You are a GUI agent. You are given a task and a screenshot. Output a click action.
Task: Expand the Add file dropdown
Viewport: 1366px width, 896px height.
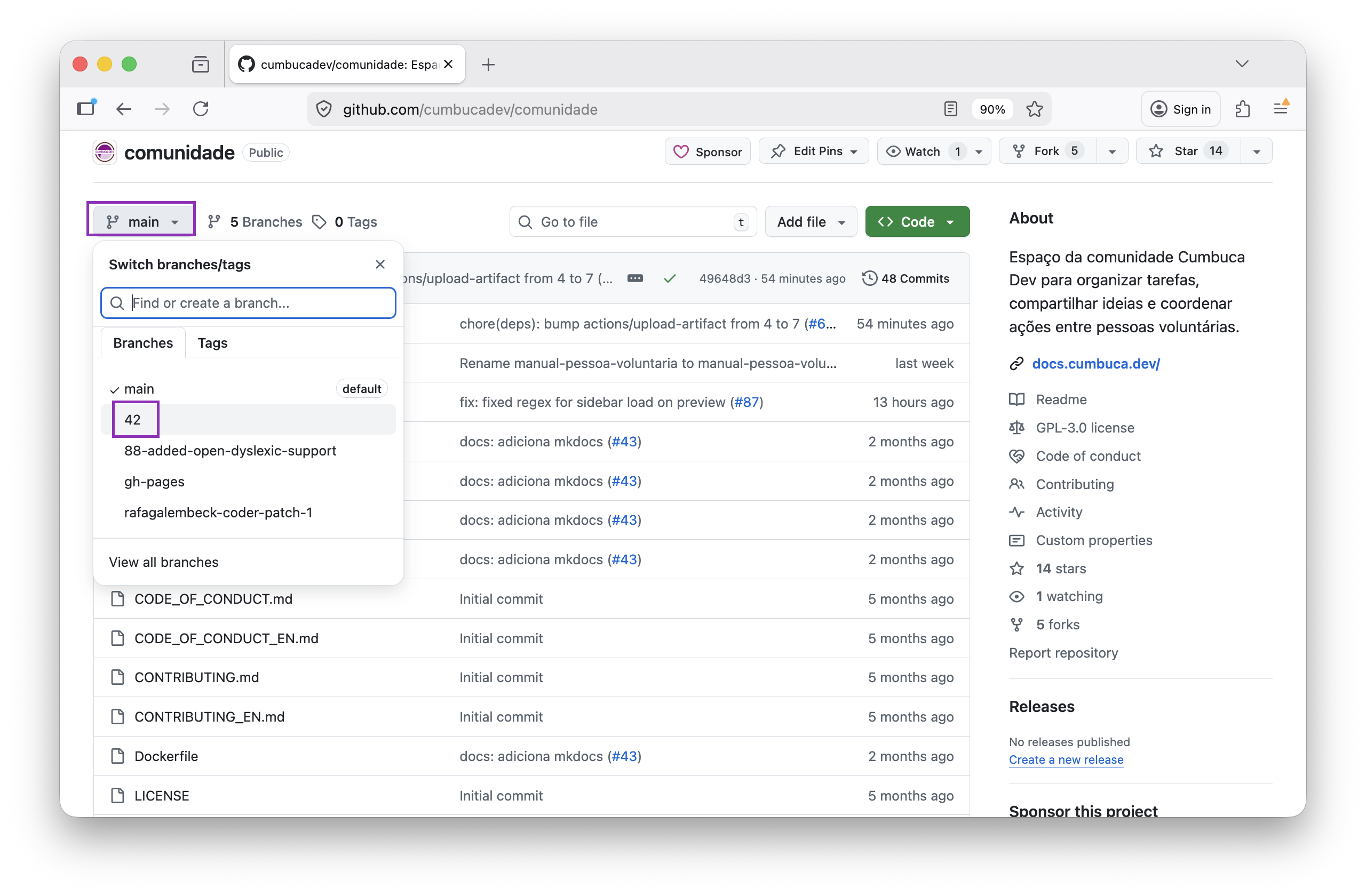coord(811,222)
